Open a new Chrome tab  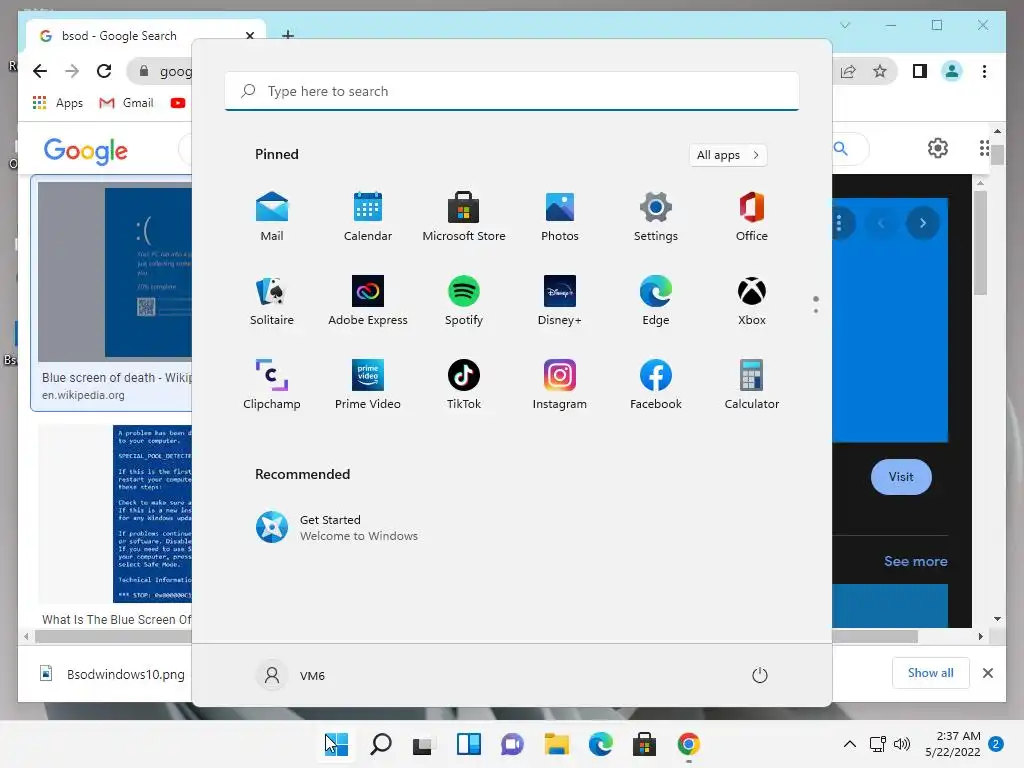pos(288,35)
